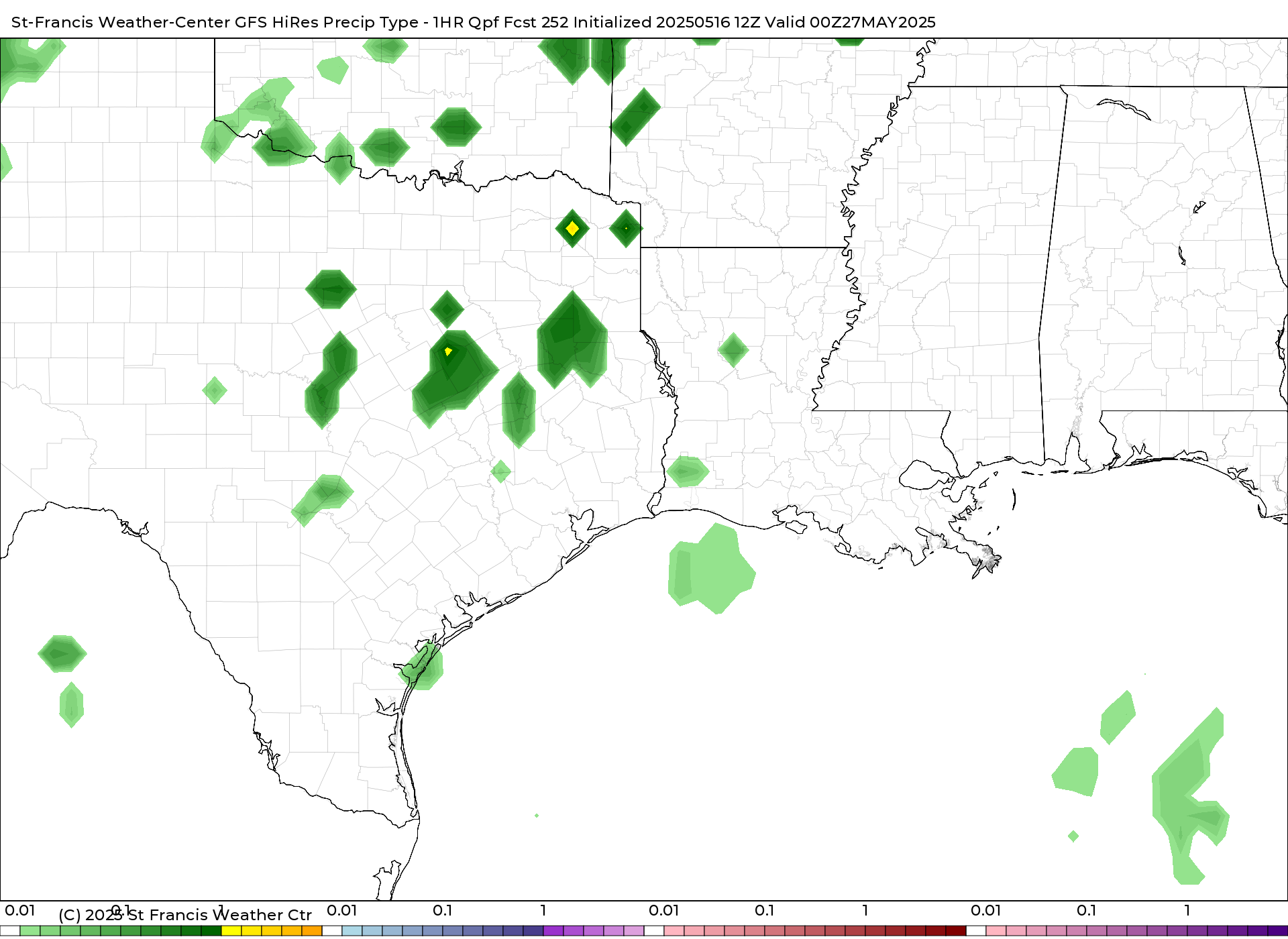Select the lightest green swatch in the legend

[x=30, y=932]
